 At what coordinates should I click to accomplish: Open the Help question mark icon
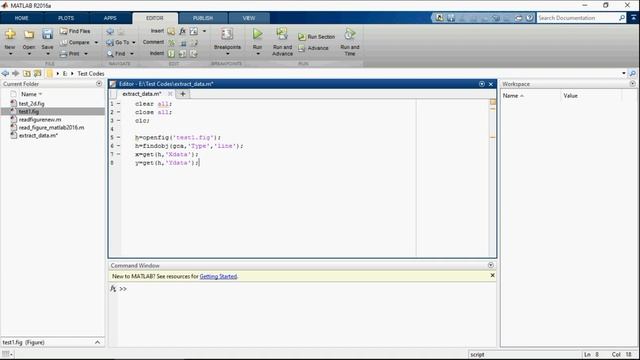[529, 18]
